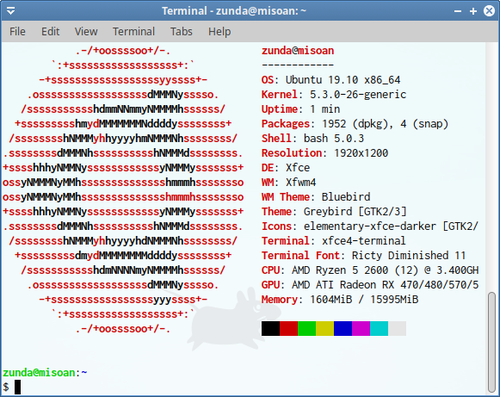This screenshot has height=397, width=500.
Task: Click the 'WM Theme: Bluebird' line
Action: tap(316, 197)
